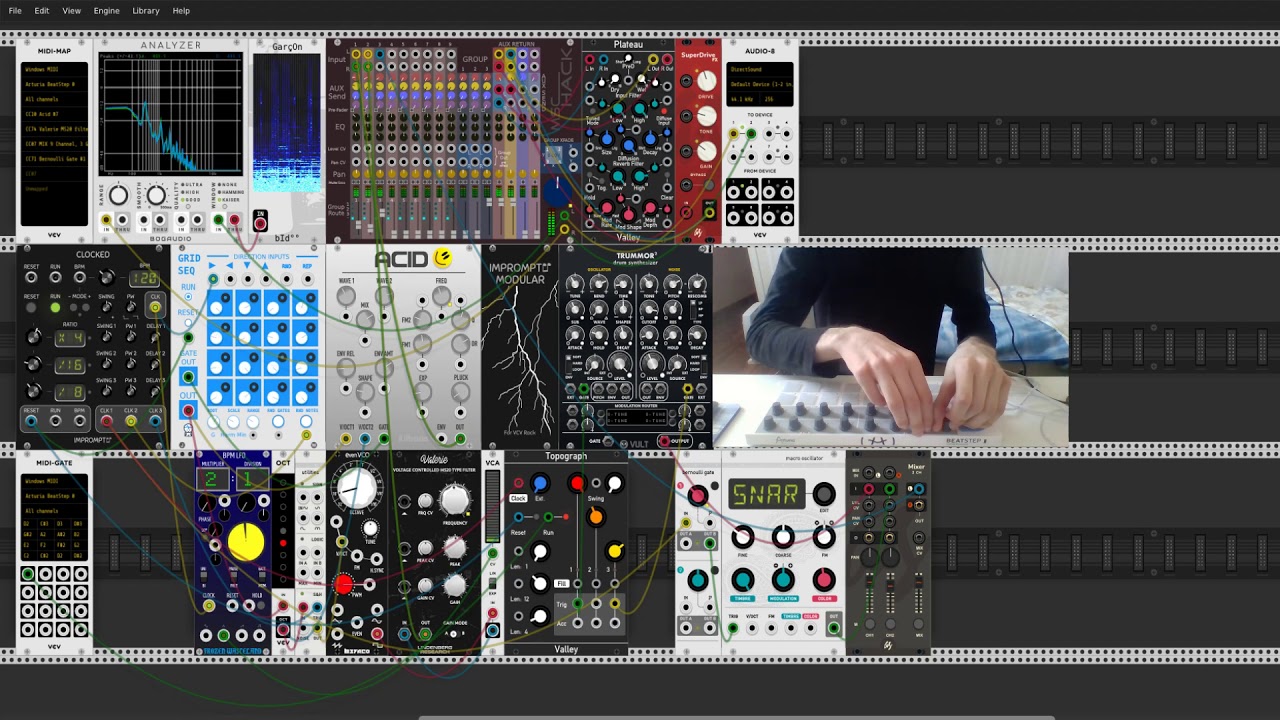
Task: Click the SMOOTH knob on Analyzer
Action: [156, 196]
